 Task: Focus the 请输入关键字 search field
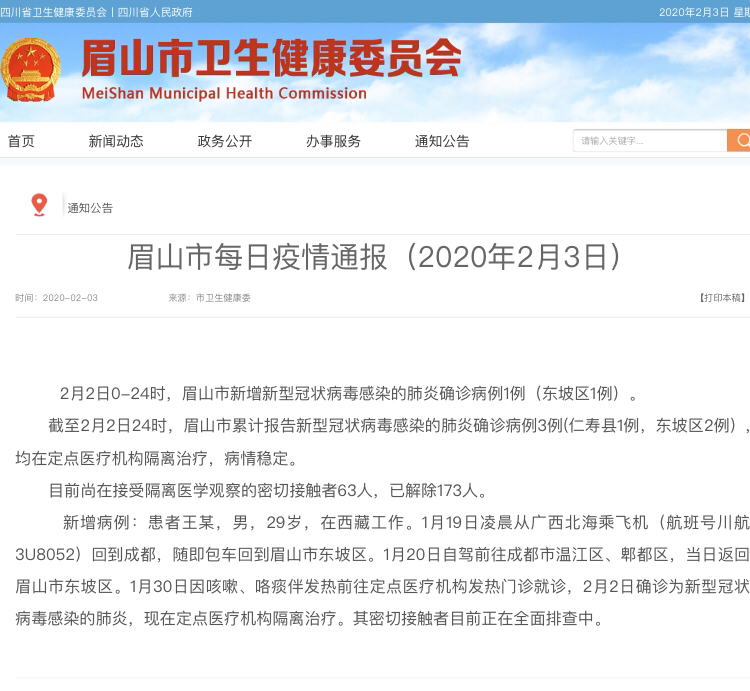pos(650,141)
